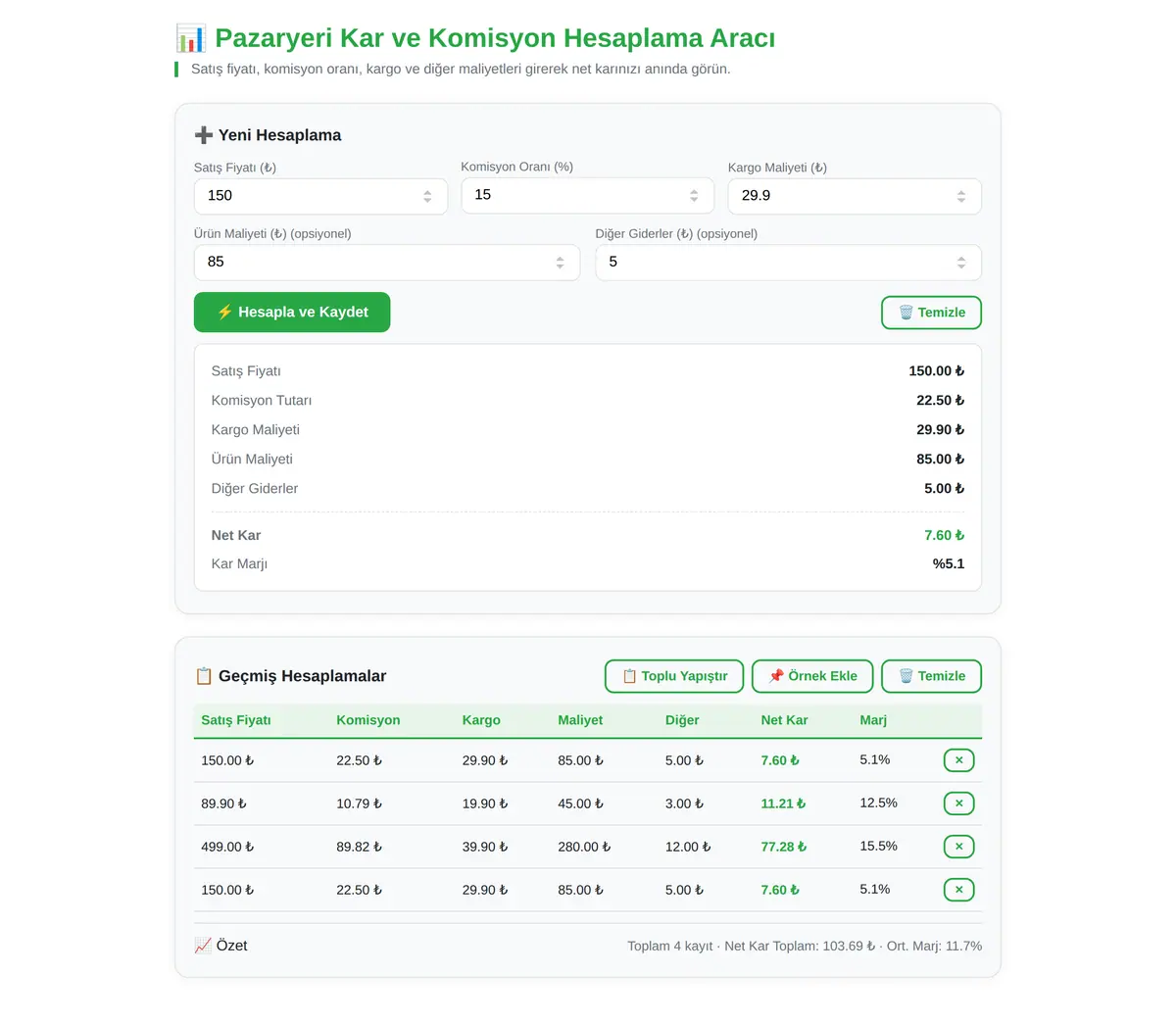The height and width of the screenshot is (1022, 1176).
Task: Select the 12.00 ₺ other expenses cell
Action: click(x=688, y=847)
